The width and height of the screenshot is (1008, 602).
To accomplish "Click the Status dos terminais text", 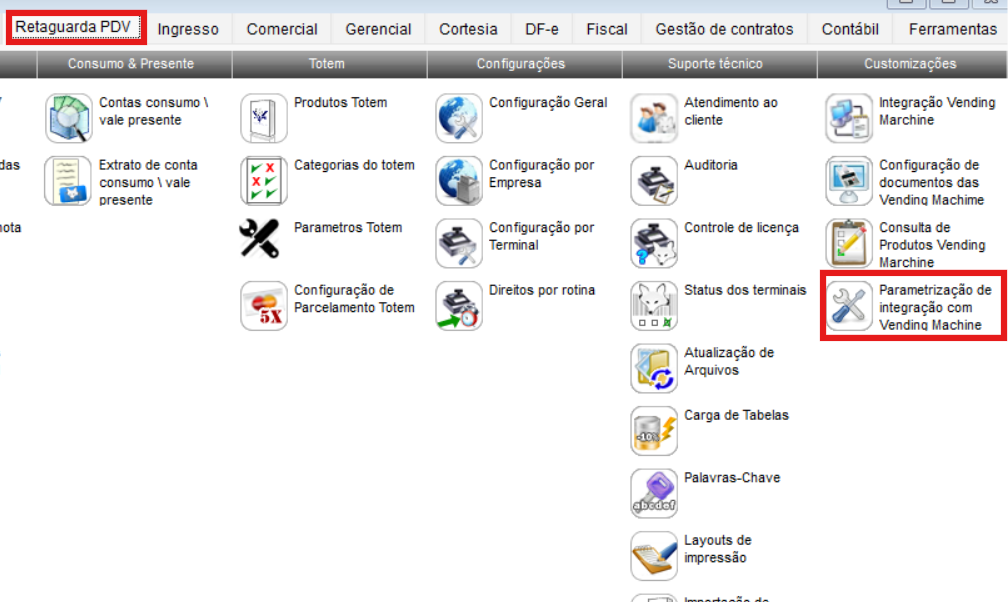I will 745,290.
